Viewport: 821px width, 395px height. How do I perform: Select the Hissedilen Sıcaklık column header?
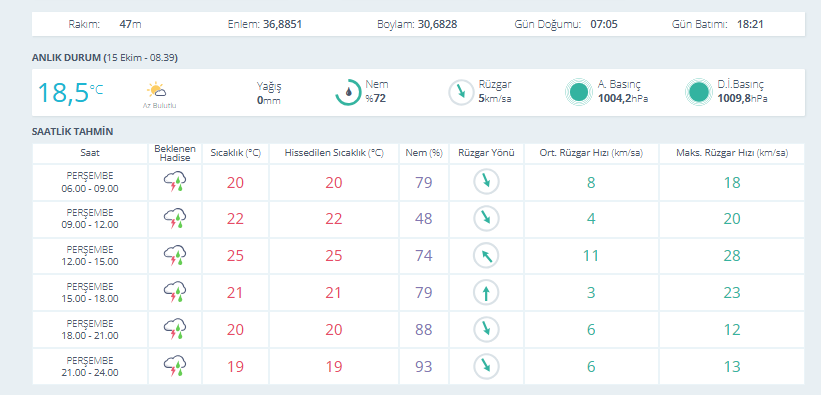pos(334,153)
